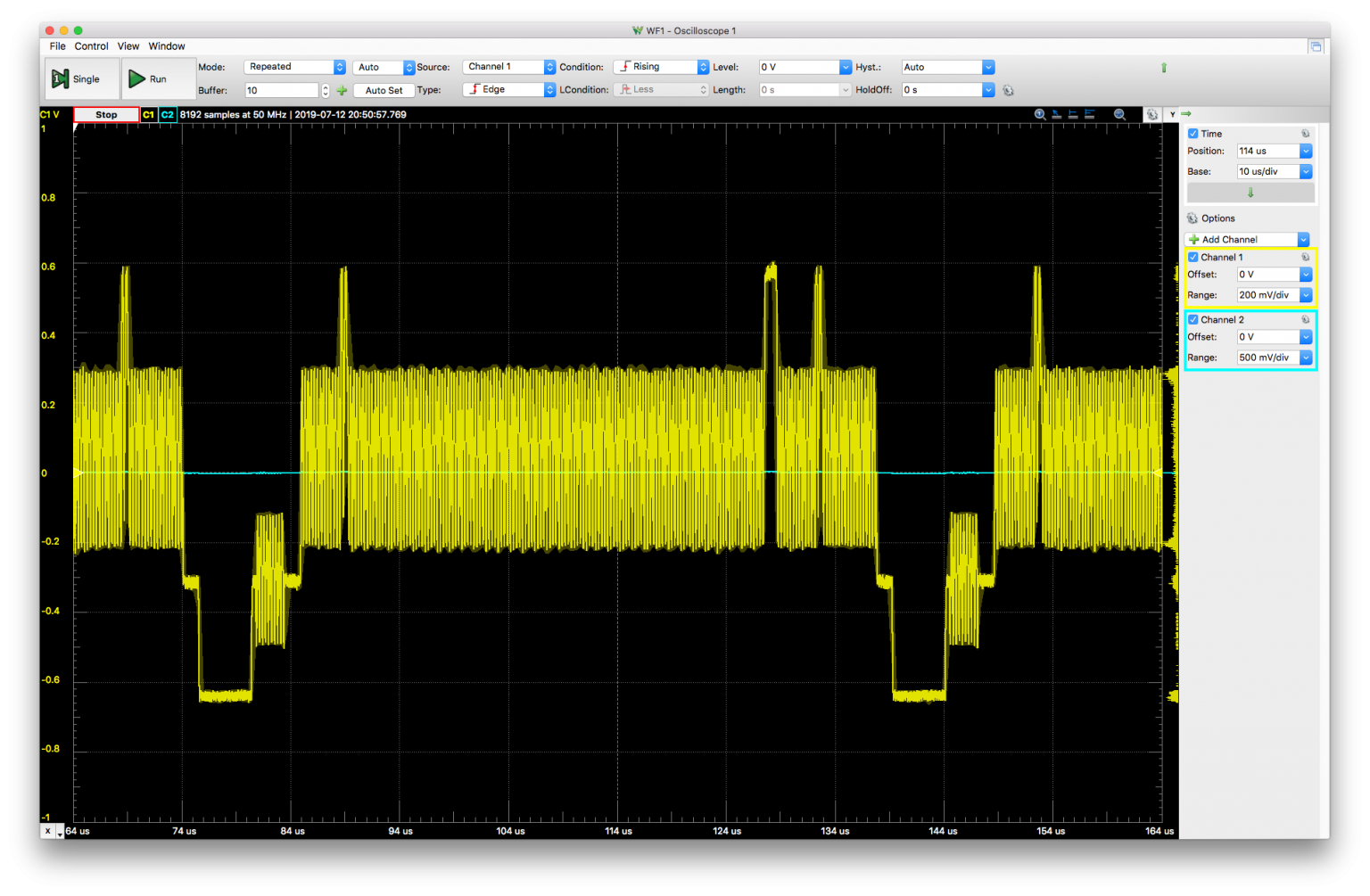The image size is (1370, 896).
Task: Uncheck the Channel 1 checkbox
Action: [x=1193, y=257]
